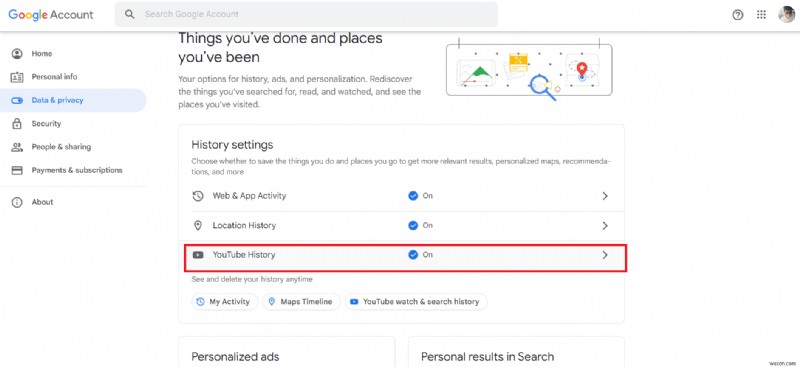Click the About info icon
This screenshot has width=800, height=367.
click(17, 202)
